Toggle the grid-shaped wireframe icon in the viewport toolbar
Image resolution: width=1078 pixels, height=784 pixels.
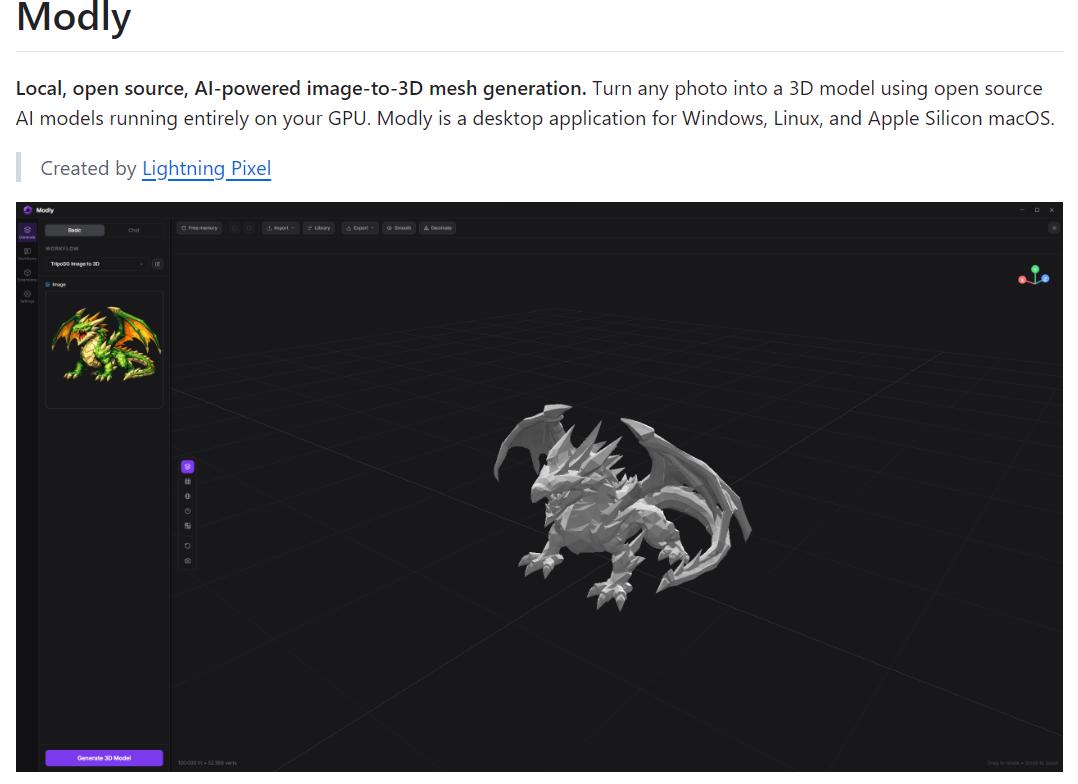click(x=188, y=481)
